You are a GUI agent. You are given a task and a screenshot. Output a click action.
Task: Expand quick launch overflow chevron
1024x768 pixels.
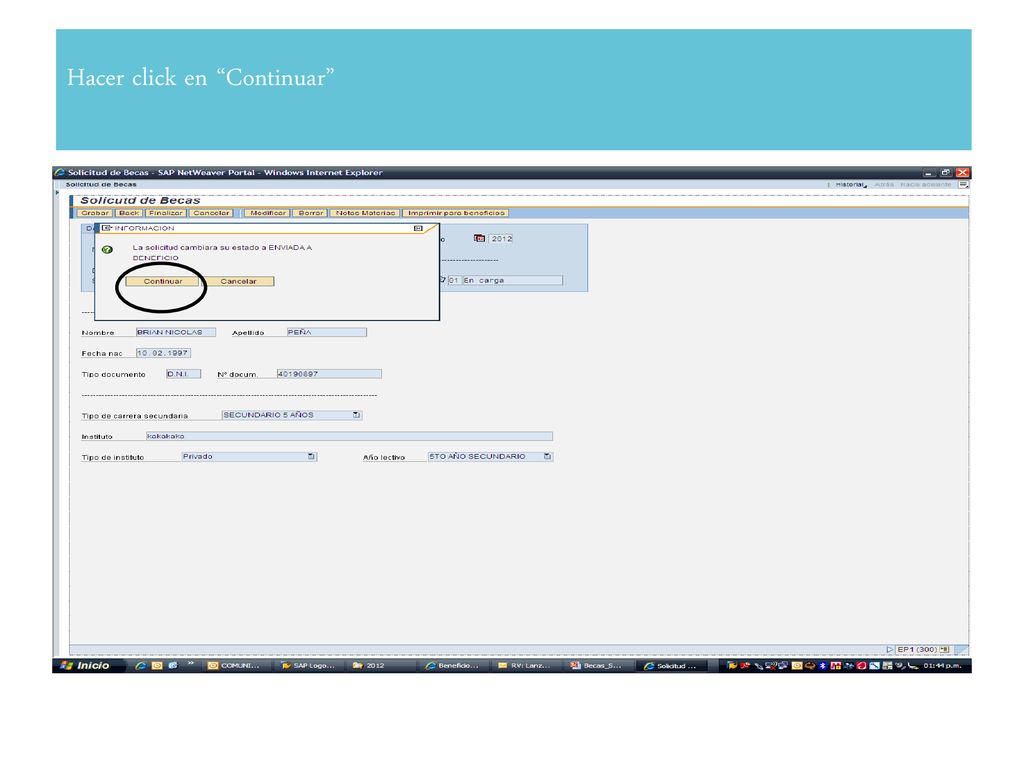[191, 664]
